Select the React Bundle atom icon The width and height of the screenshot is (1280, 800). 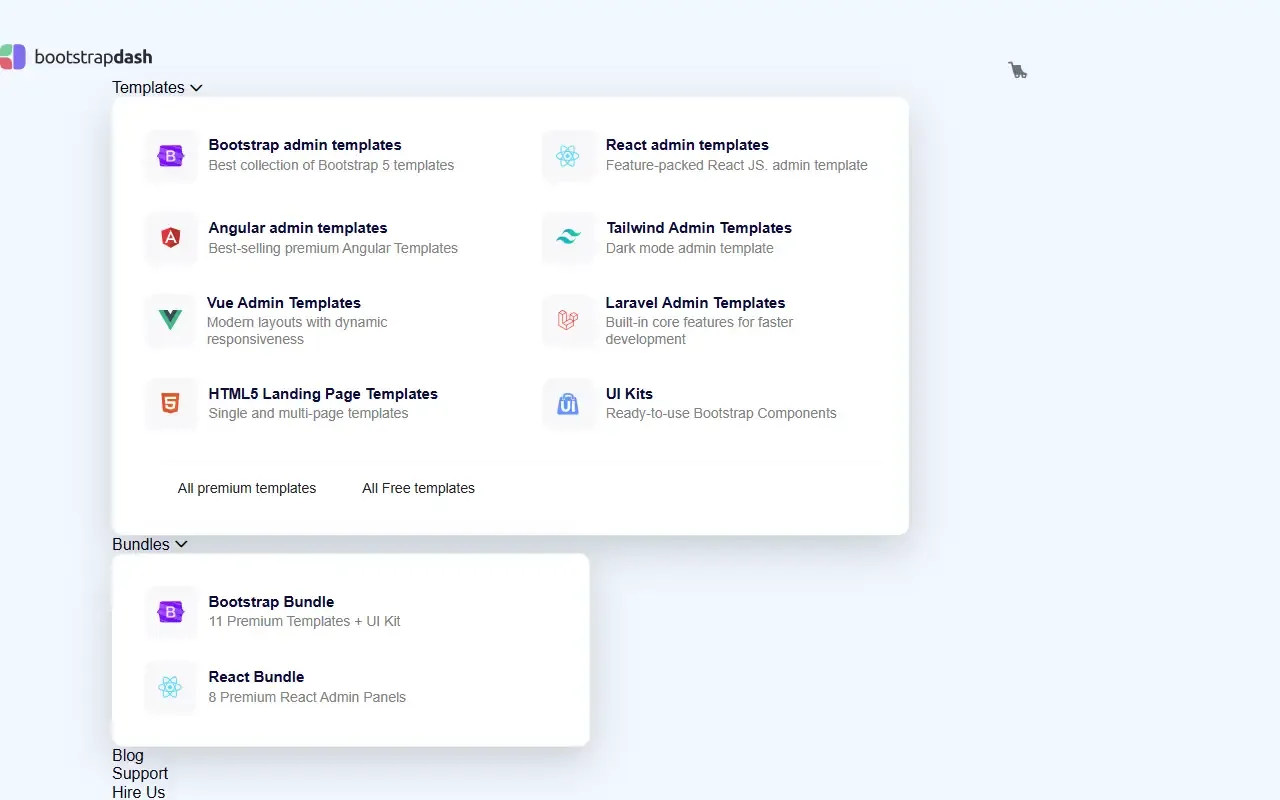pyautogui.click(x=171, y=687)
